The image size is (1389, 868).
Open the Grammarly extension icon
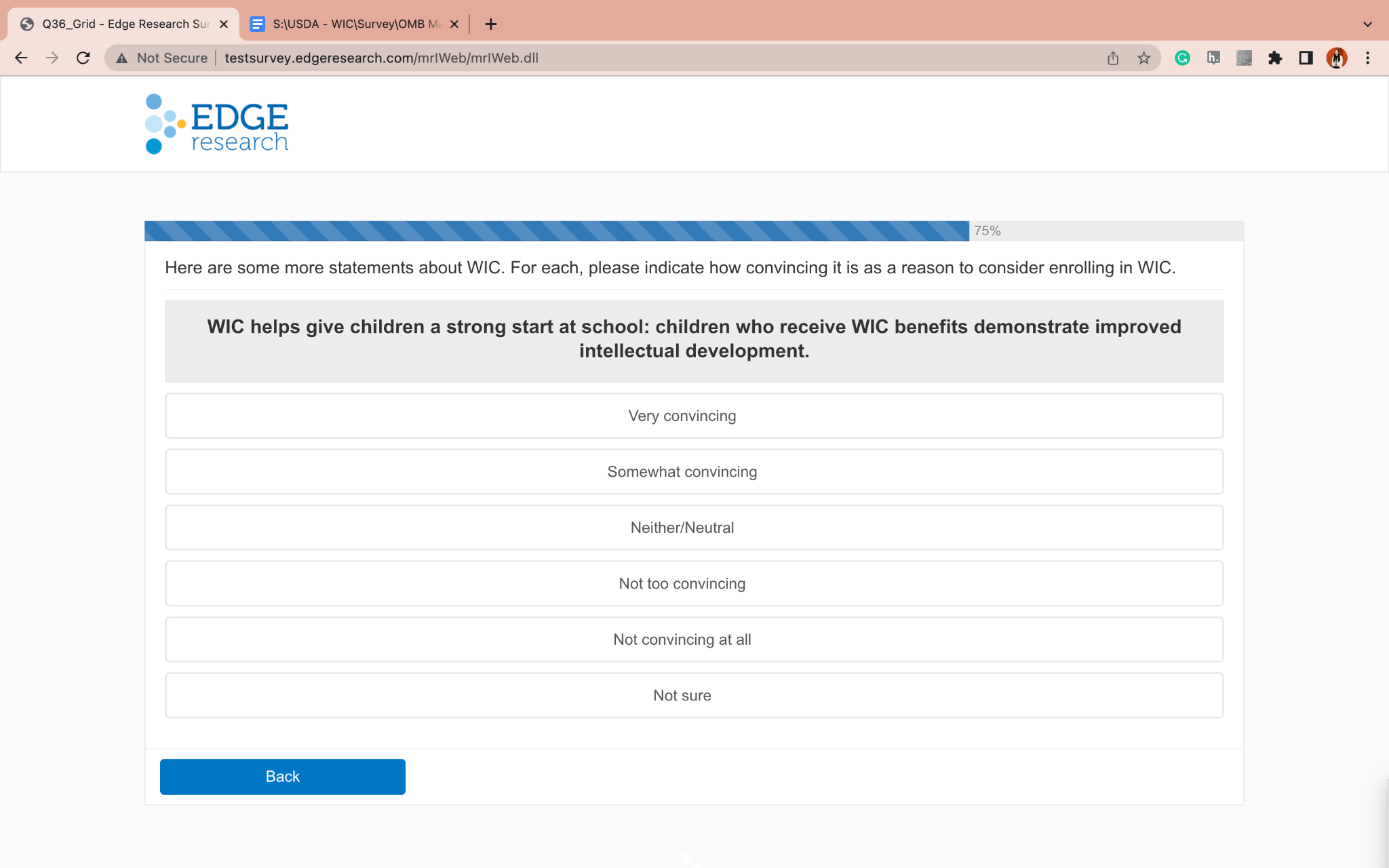point(1182,58)
